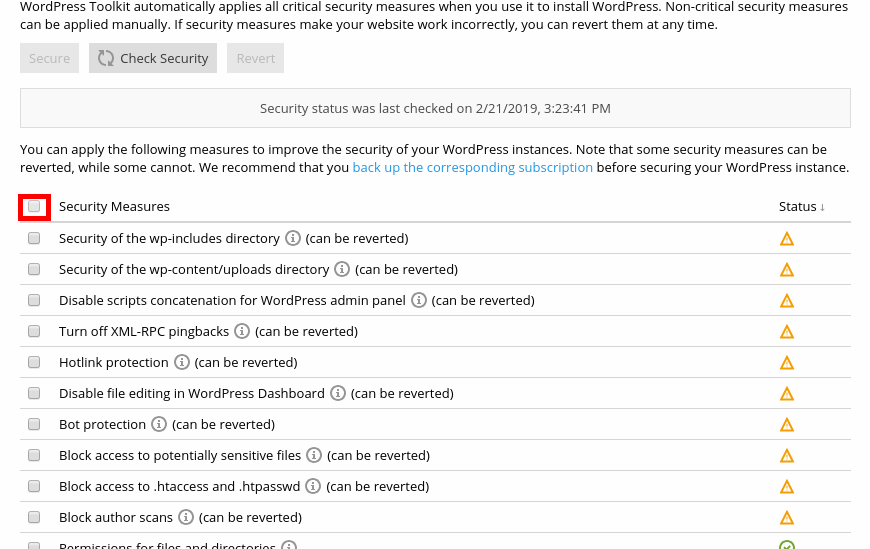Click info icon for sensitive files measure
The image size is (870, 549).
pos(314,455)
